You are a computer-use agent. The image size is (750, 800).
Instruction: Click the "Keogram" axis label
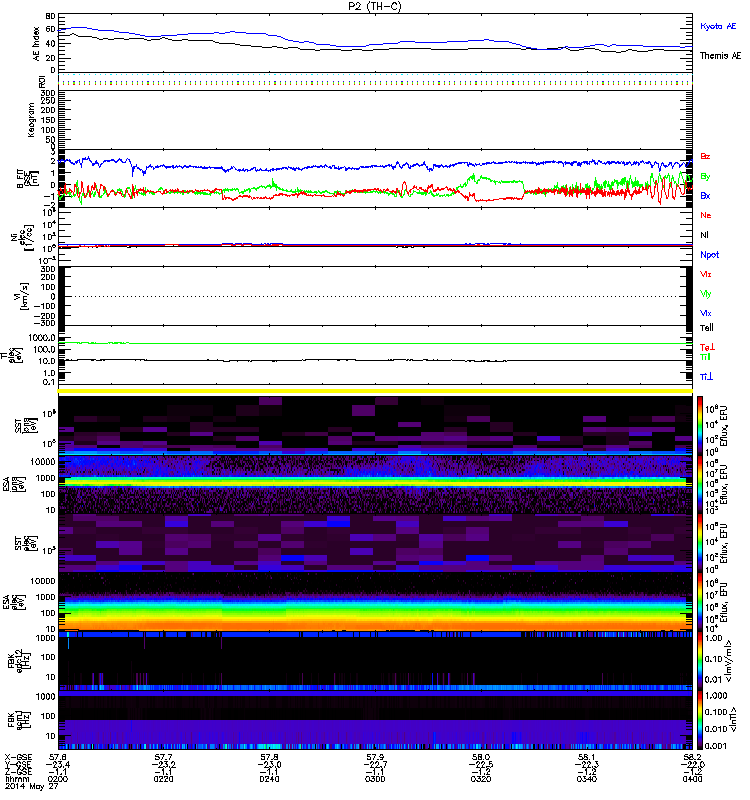[31, 120]
